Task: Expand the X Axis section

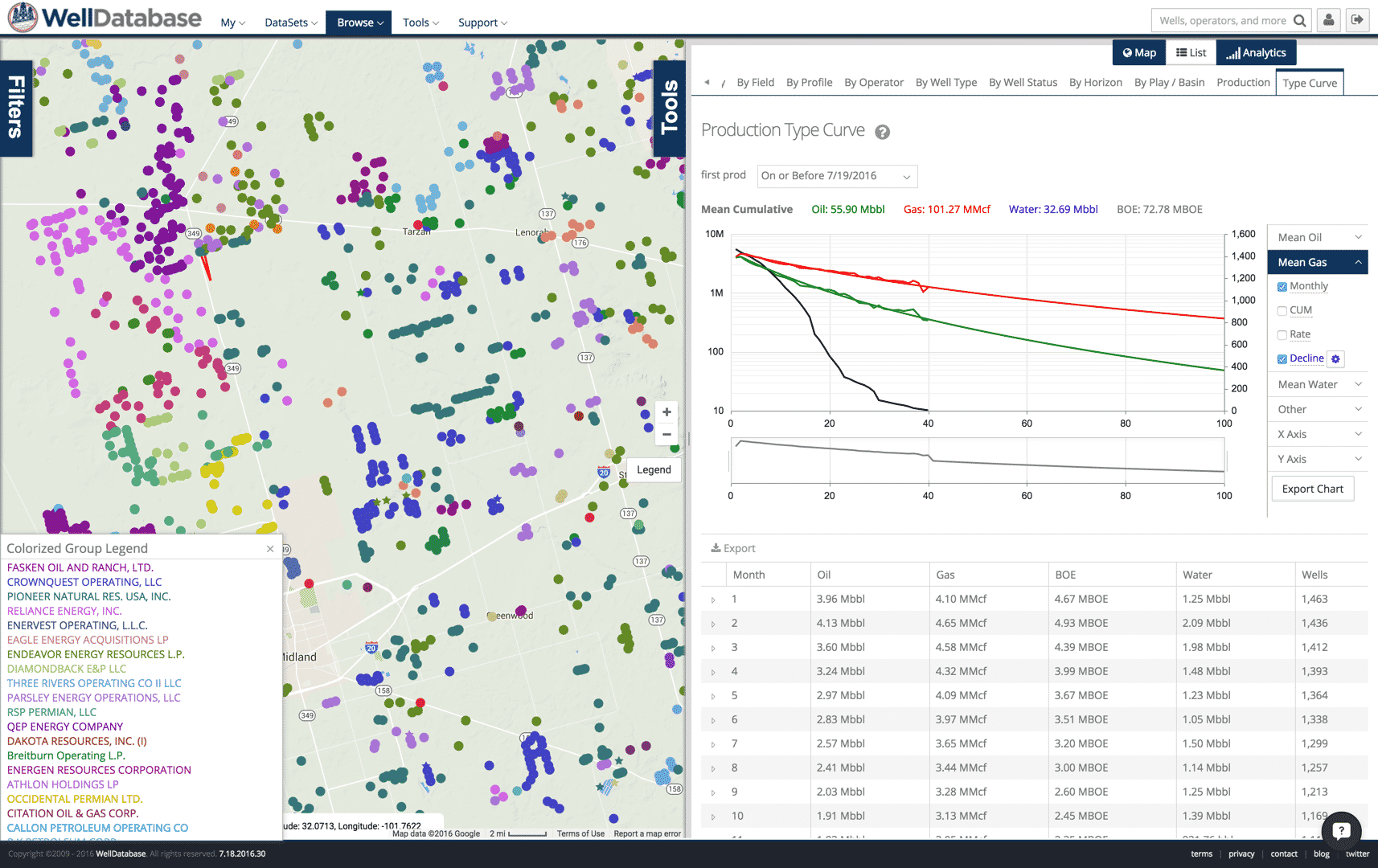Action: [1319, 434]
